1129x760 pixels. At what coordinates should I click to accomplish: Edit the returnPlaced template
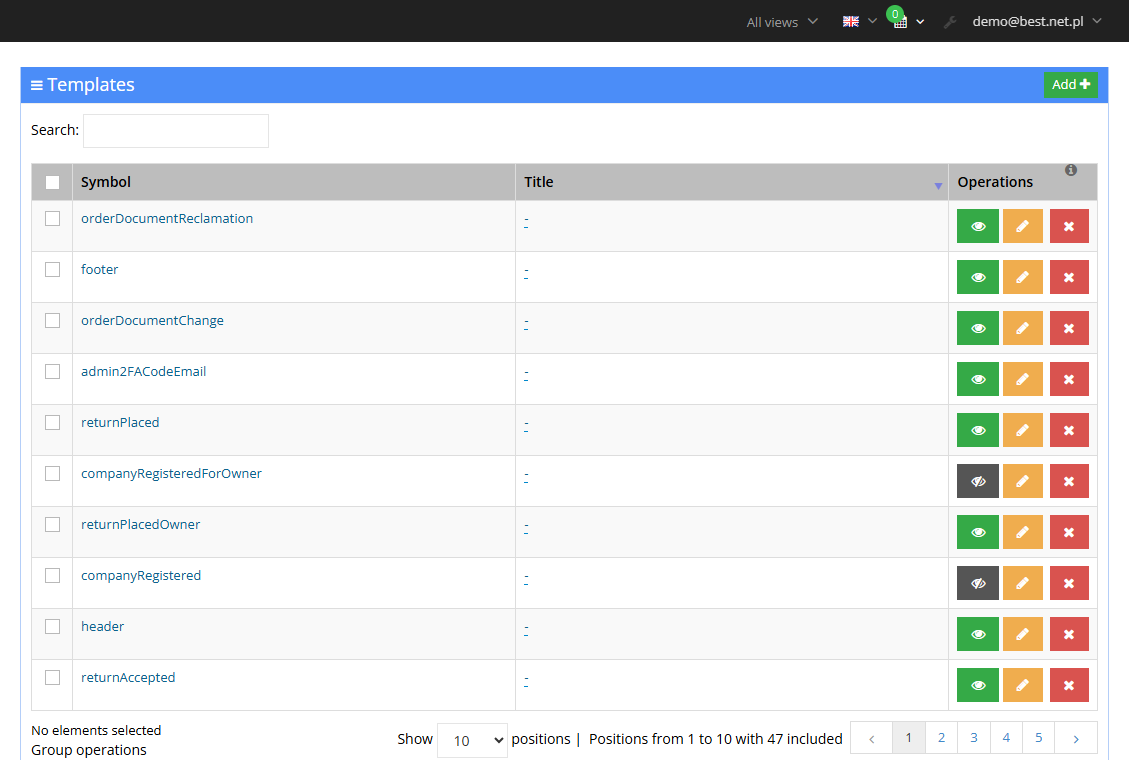coord(1022,430)
